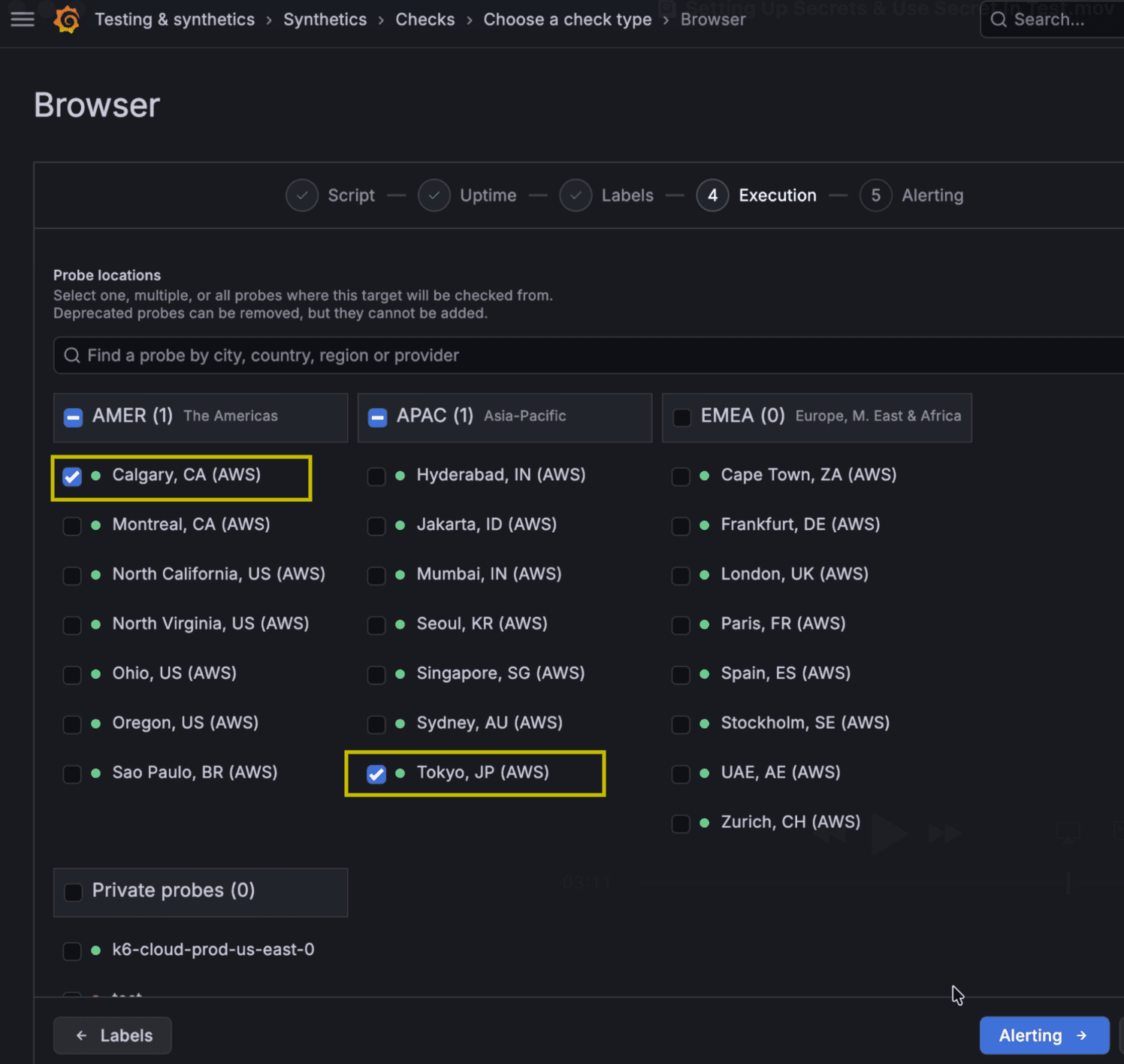Click the back arrow inside the Labels button
Image resolution: width=1124 pixels, height=1064 pixels.
pyautogui.click(x=81, y=1035)
